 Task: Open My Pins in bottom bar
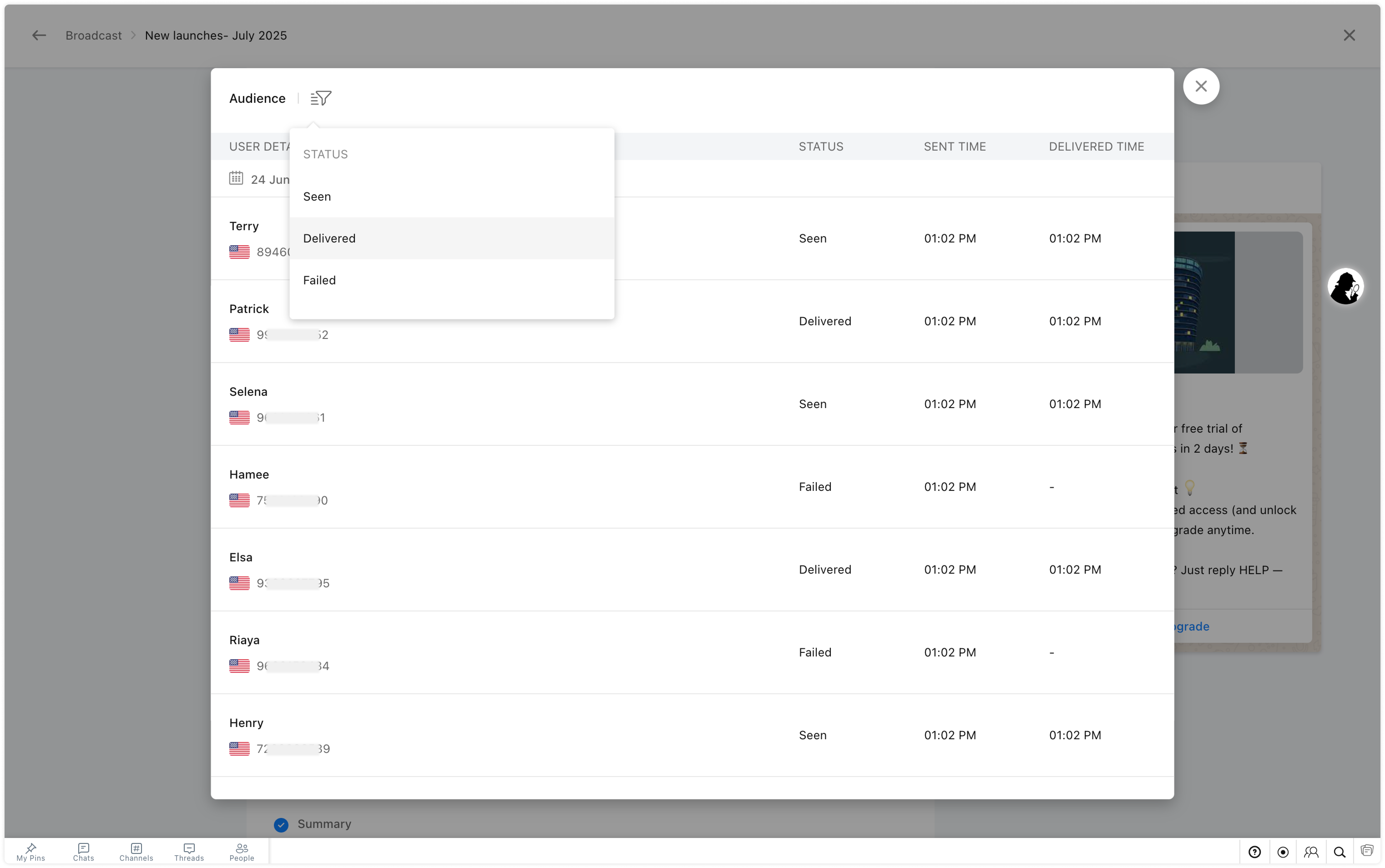pos(30,852)
